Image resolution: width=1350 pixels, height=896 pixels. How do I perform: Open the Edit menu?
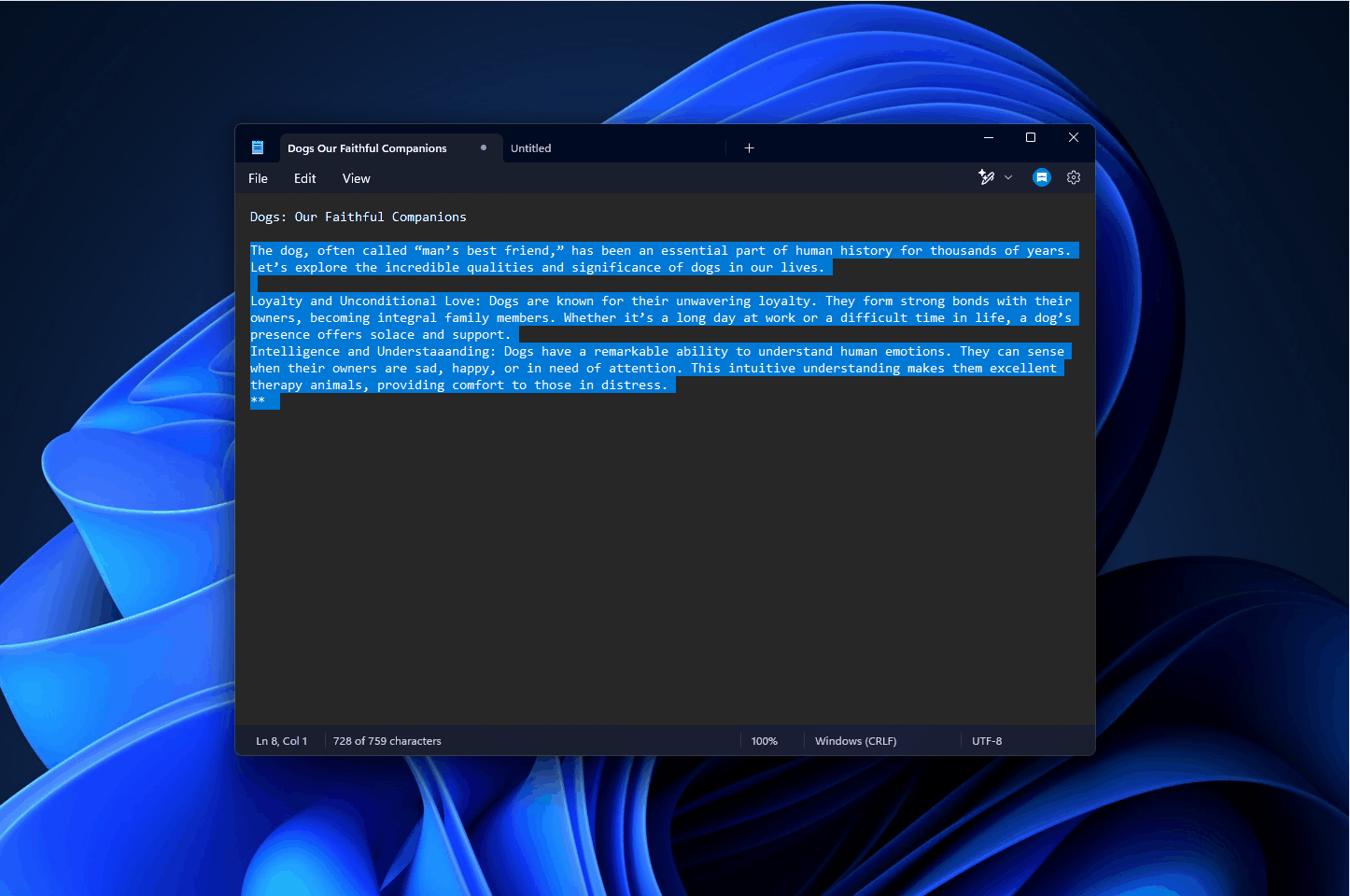pyautogui.click(x=304, y=178)
